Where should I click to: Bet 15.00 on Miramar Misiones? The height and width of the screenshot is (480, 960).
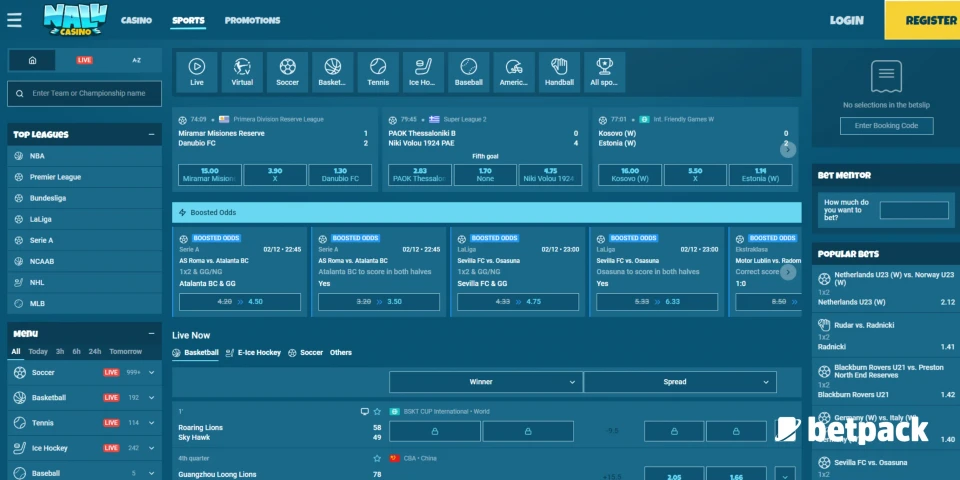coord(209,175)
